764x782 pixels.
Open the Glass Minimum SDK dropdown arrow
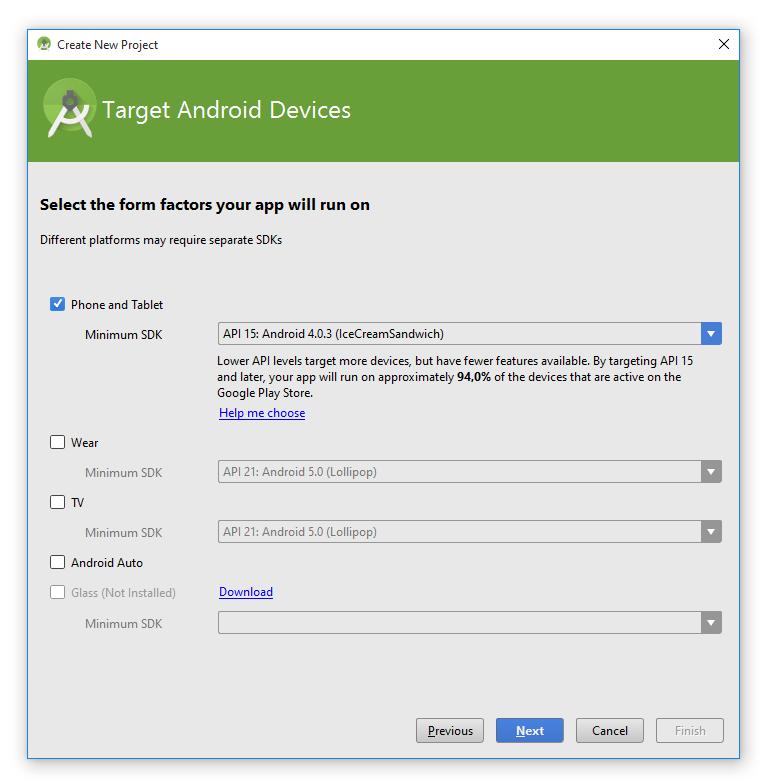(x=711, y=623)
